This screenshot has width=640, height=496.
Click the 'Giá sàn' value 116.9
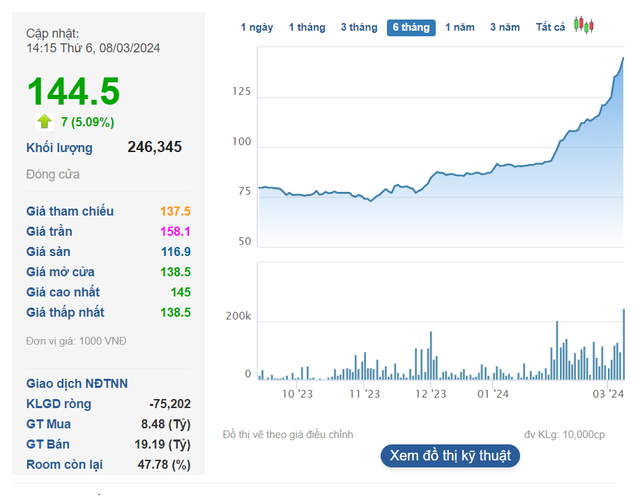(x=175, y=252)
